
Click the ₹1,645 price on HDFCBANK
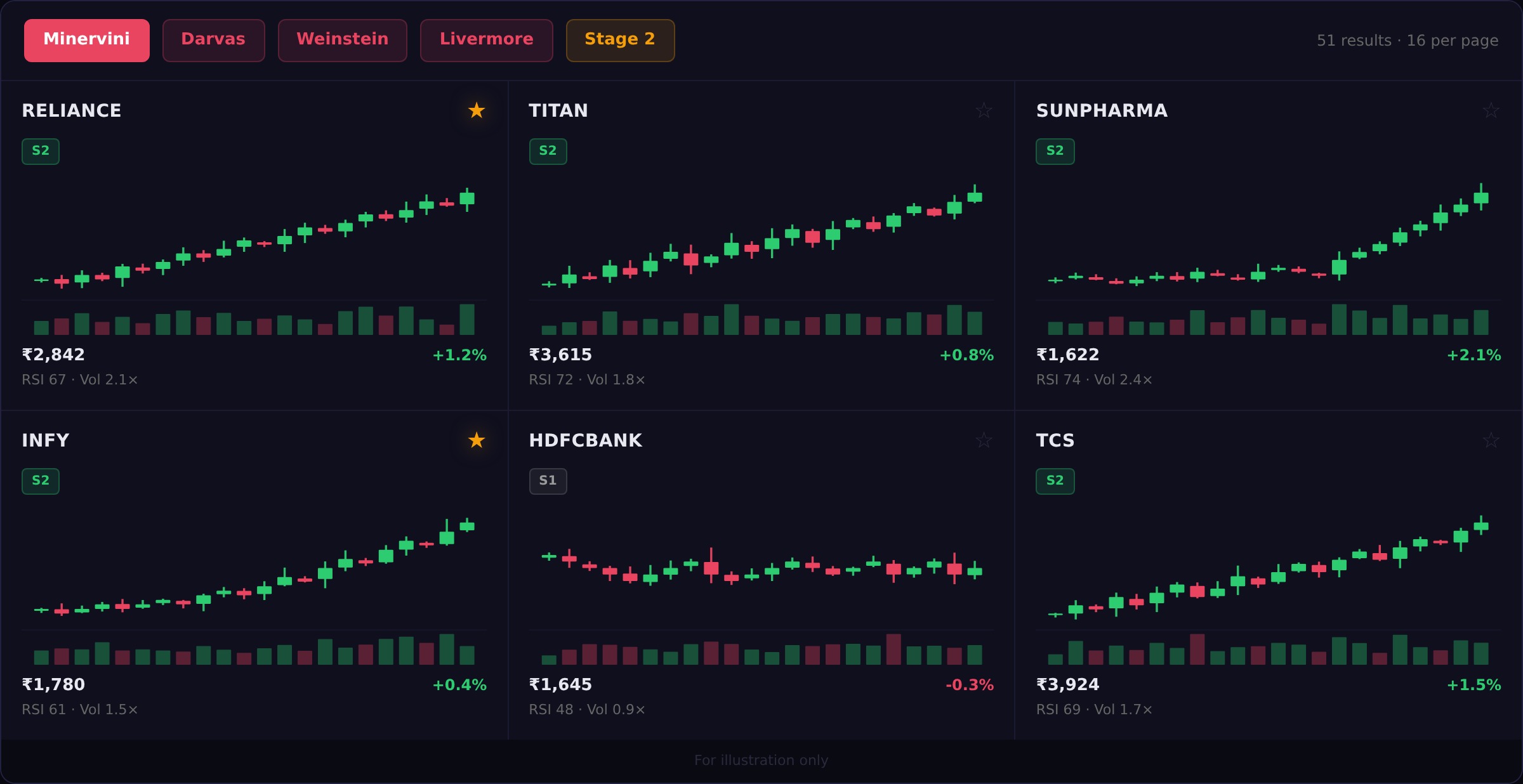[560, 685]
